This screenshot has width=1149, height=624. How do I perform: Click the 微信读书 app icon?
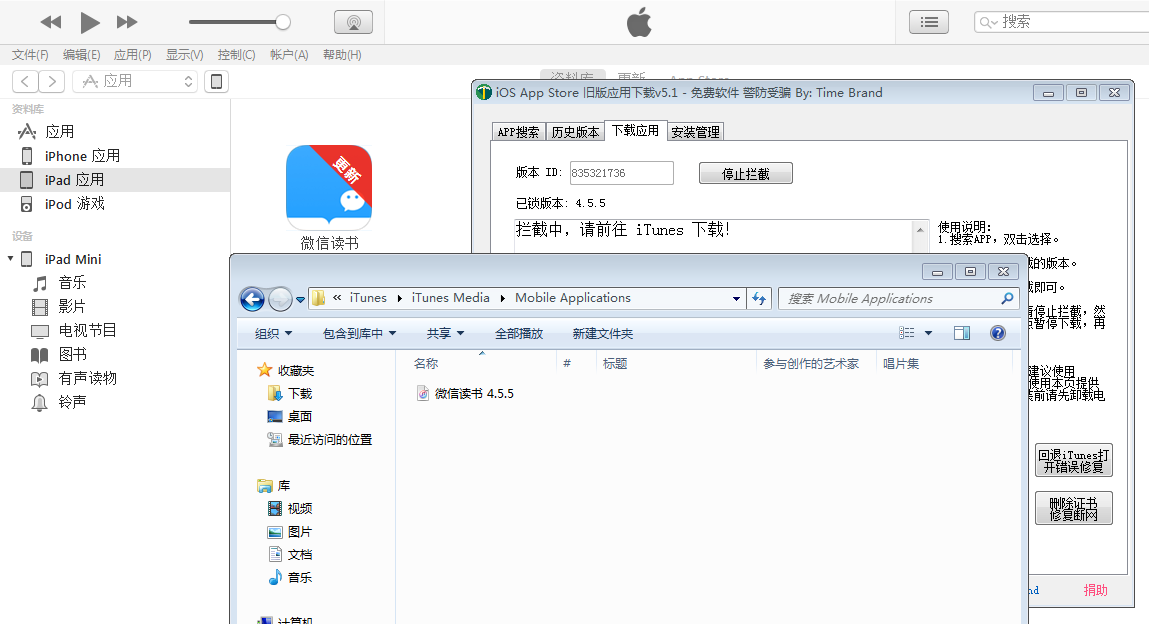click(x=329, y=187)
